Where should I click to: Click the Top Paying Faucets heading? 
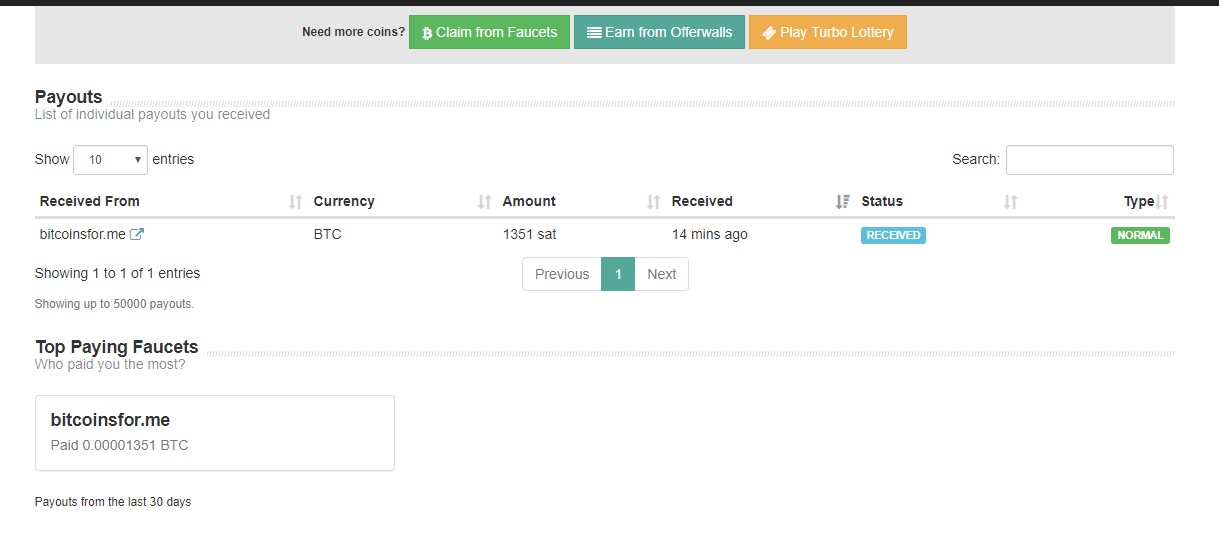[116, 347]
